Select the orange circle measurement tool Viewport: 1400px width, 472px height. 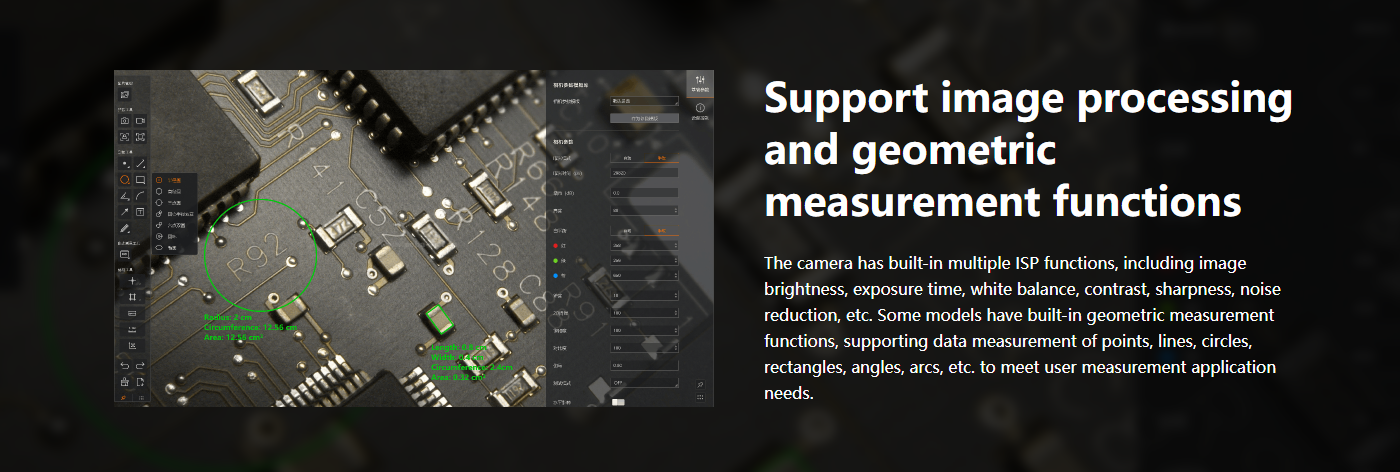[125, 179]
